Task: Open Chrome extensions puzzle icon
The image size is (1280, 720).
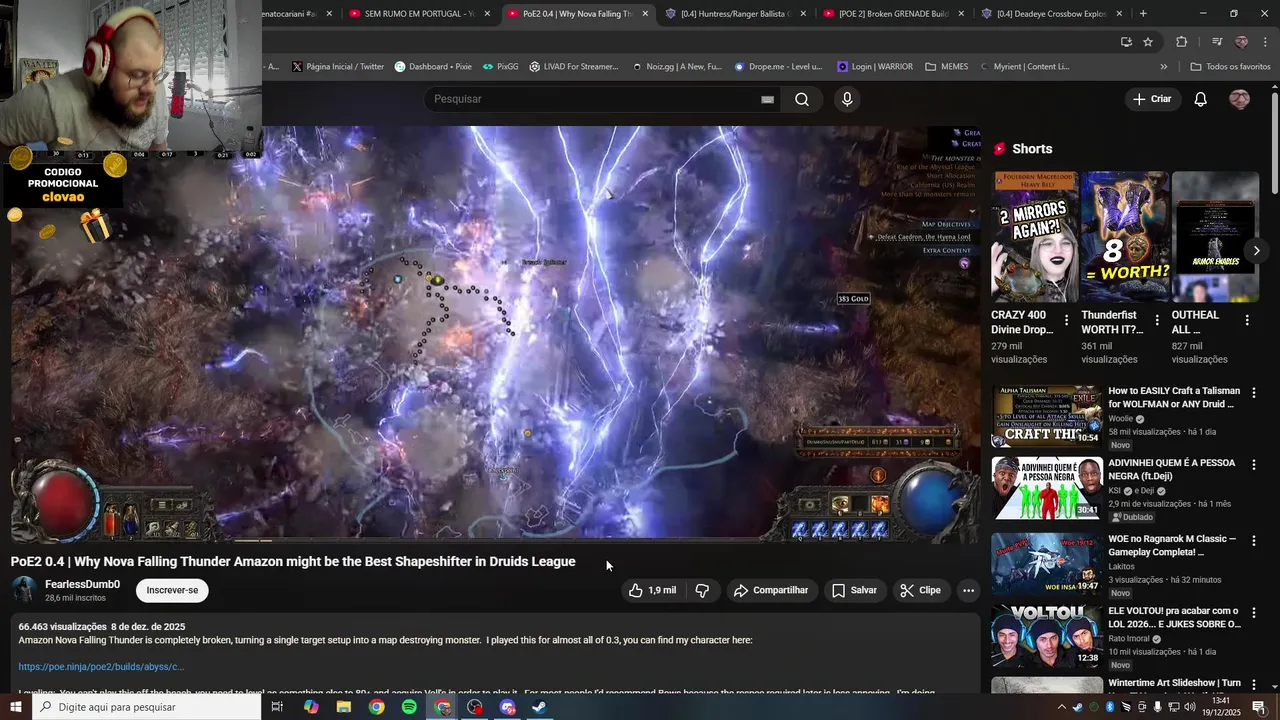Action: tap(1182, 41)
